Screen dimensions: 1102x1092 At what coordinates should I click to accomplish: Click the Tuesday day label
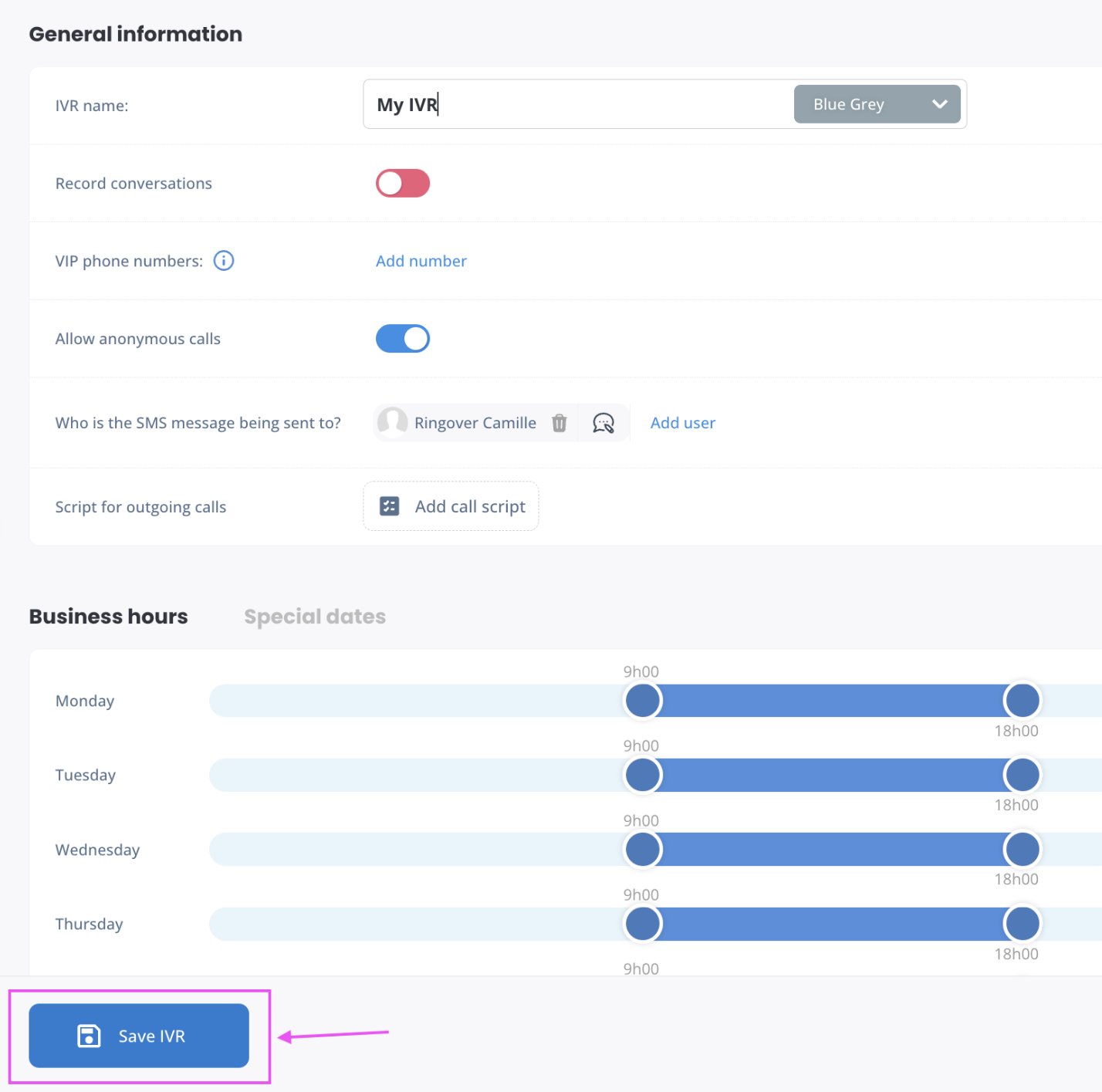click(x=86, y=775)
